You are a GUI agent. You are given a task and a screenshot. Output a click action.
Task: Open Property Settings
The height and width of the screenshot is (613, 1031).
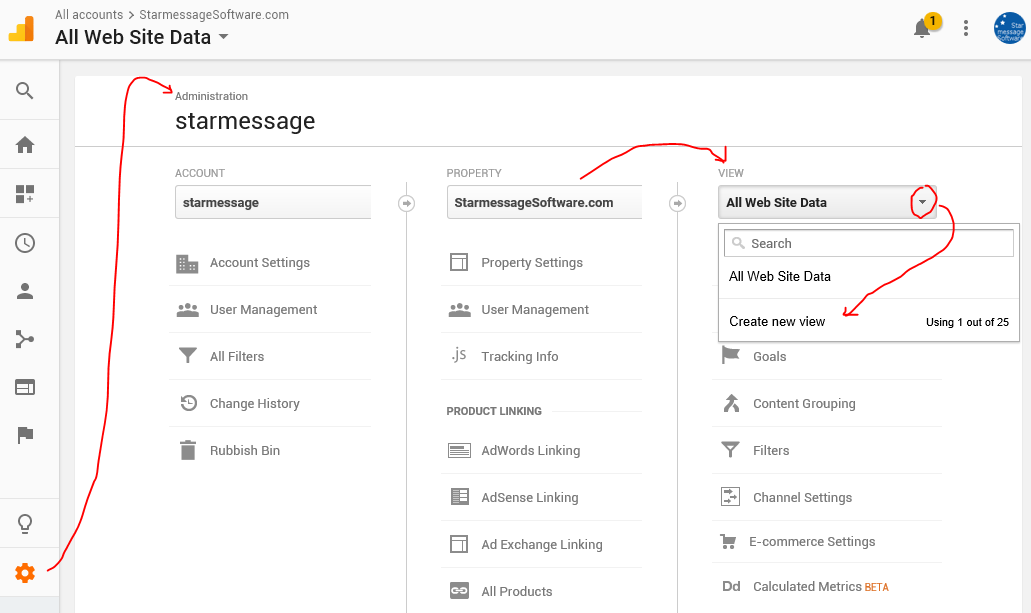coord(532,262)
